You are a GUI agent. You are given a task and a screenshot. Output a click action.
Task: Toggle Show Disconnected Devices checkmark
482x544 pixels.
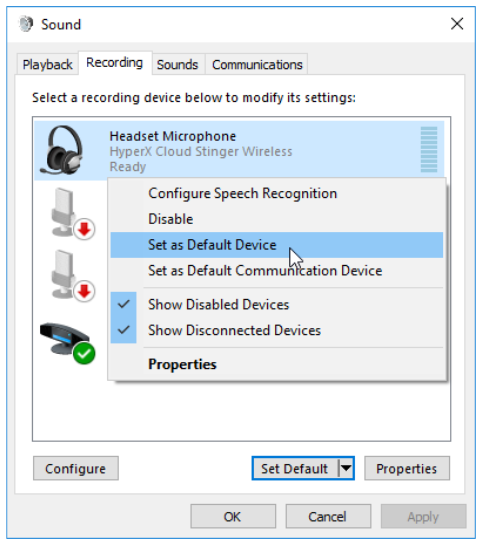[124, 330]
